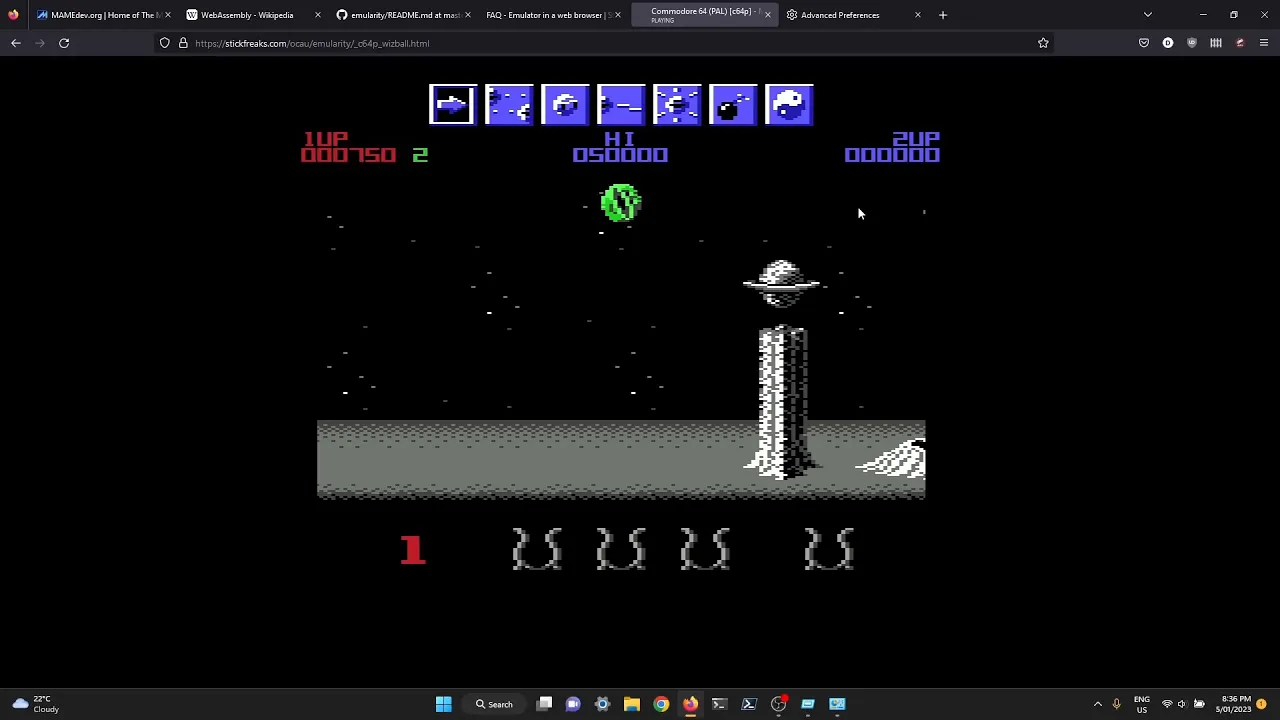Click the tracking protection shield icon
Image resolution: width=1280 pixels, height=720 pixels.
click(x=165, y=43)
